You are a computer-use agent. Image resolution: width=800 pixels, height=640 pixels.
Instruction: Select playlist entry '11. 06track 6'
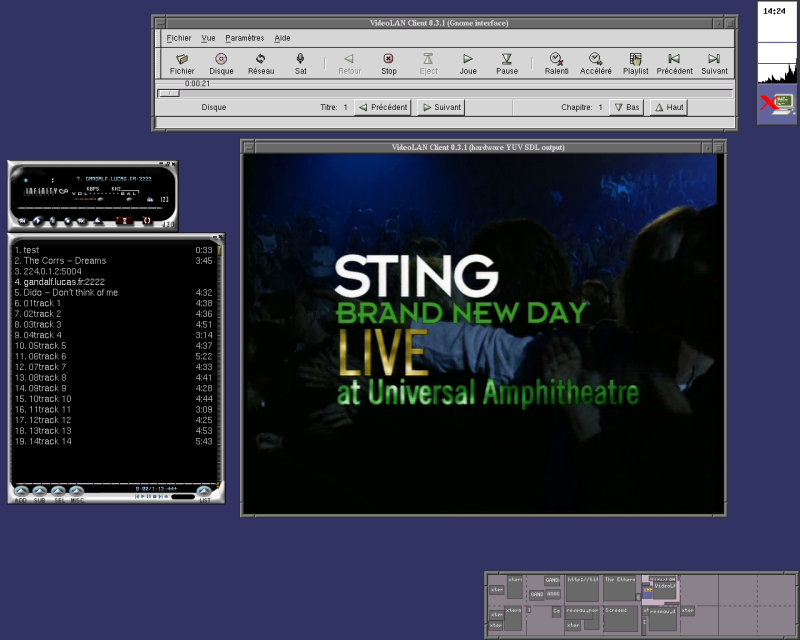(113, 356)
